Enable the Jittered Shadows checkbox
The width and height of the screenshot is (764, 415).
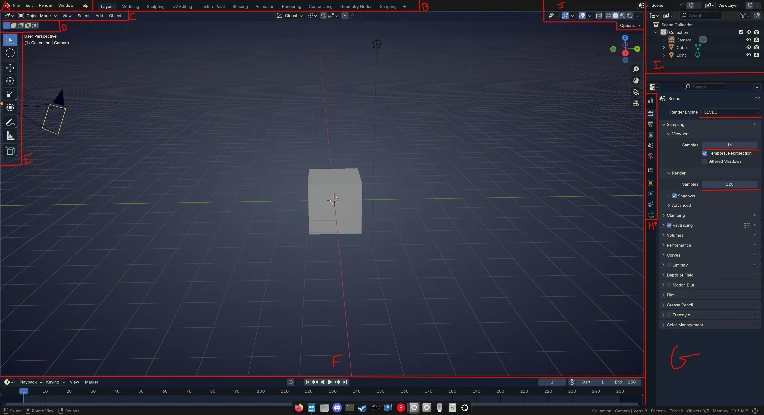click(x=705, y=161)
